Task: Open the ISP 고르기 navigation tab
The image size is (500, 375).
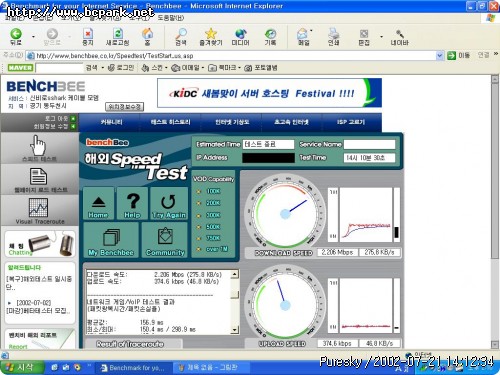Action: pos(351,122)
